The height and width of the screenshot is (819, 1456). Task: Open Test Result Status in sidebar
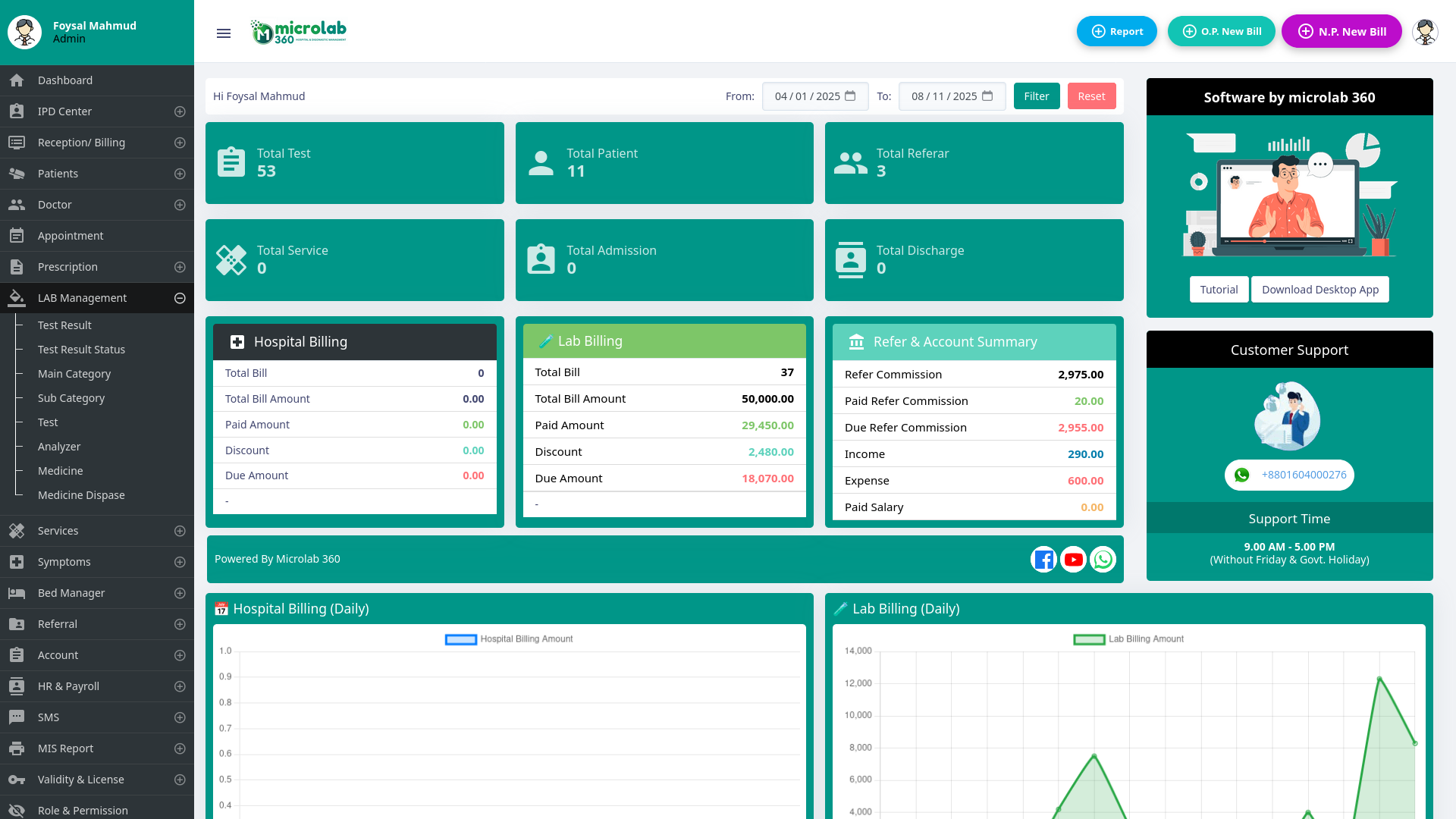pos(81,350)
